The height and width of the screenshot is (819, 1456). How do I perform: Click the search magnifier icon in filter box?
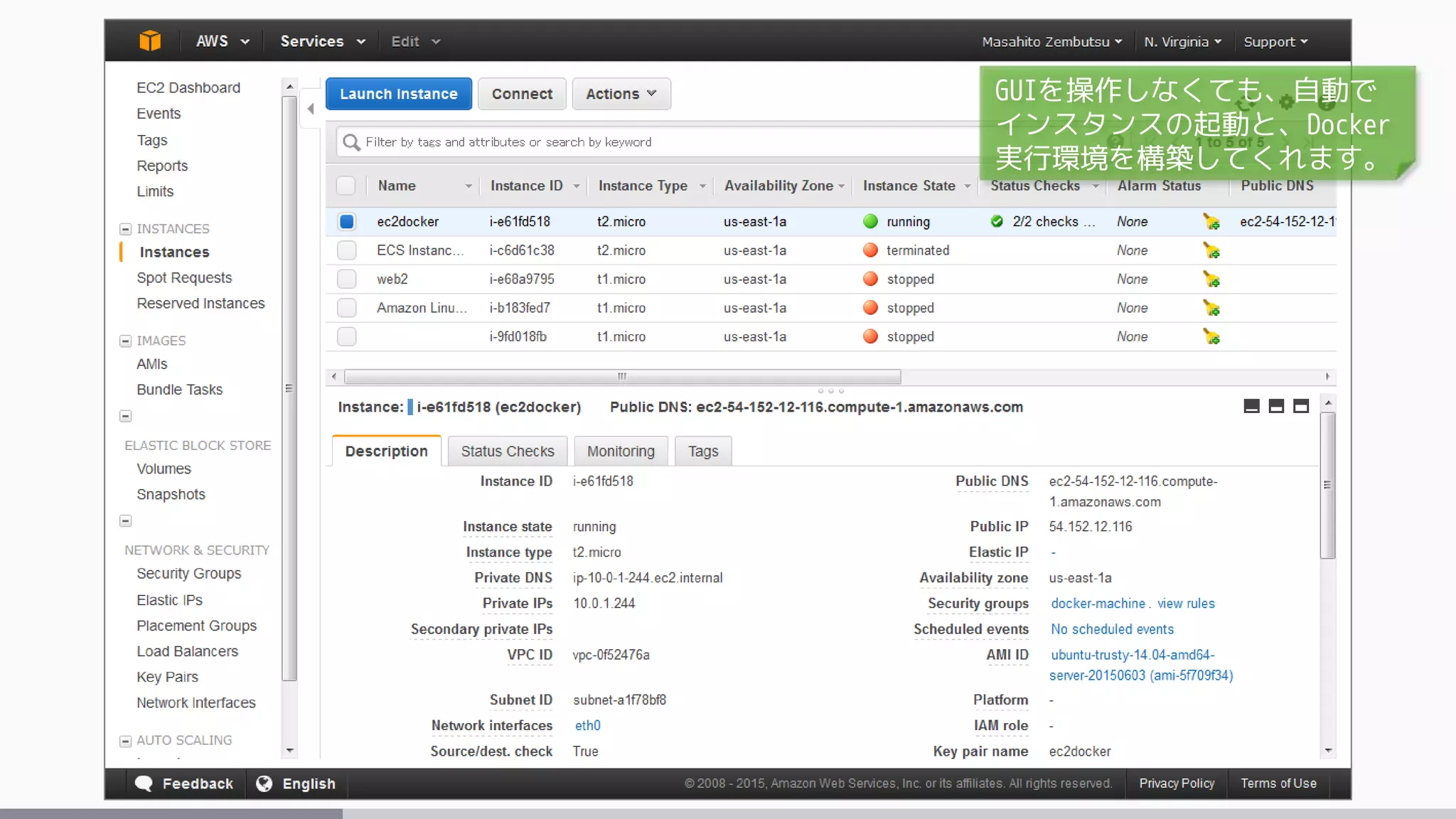351,142
